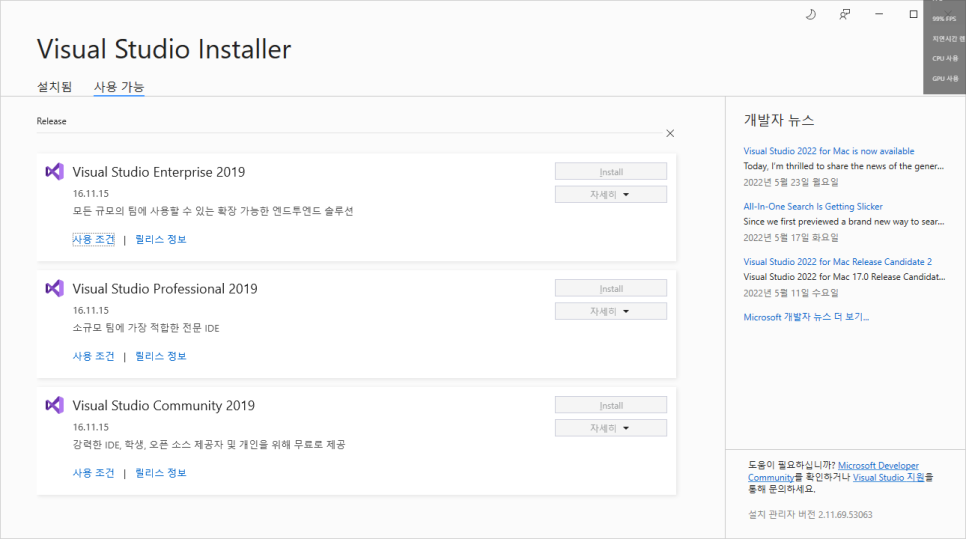This screenshot has width=966, height=539.
Task: Click Visual Studio Community 2019 logo icon
Action: click(x=54, y=405)
